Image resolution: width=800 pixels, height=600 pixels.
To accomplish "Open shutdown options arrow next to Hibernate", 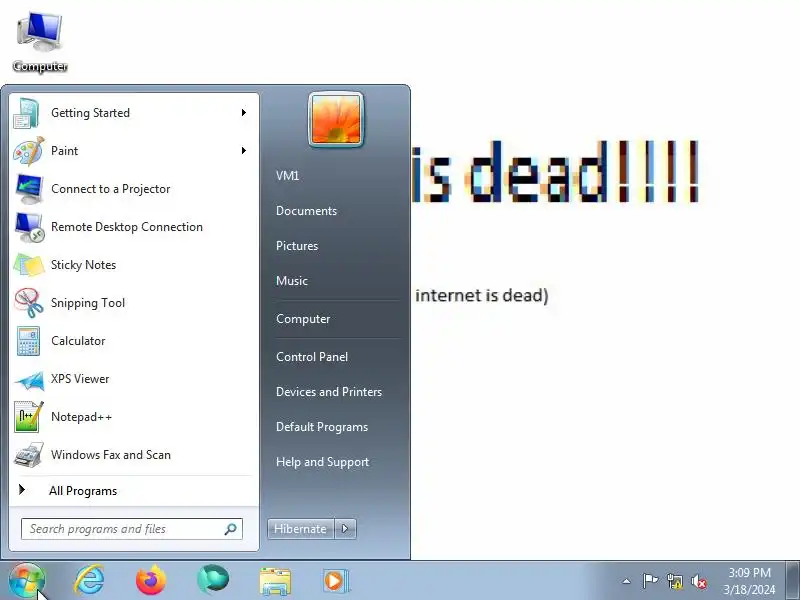I will click(345, 529).
